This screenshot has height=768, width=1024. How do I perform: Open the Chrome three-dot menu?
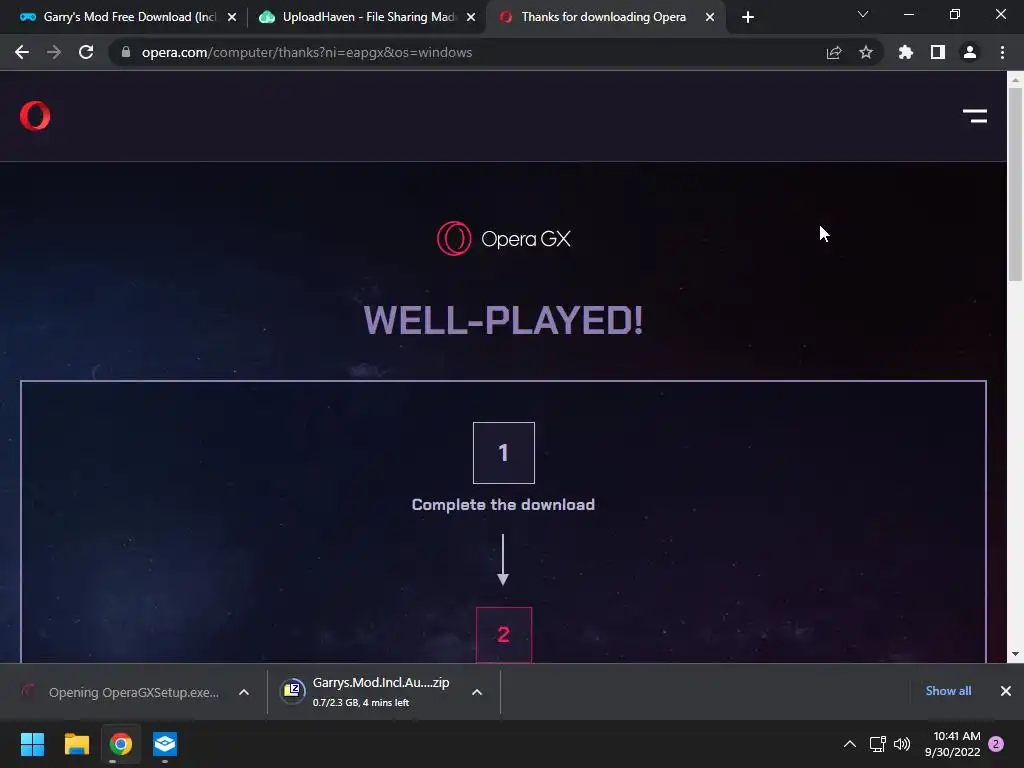tap(1002, 52)
